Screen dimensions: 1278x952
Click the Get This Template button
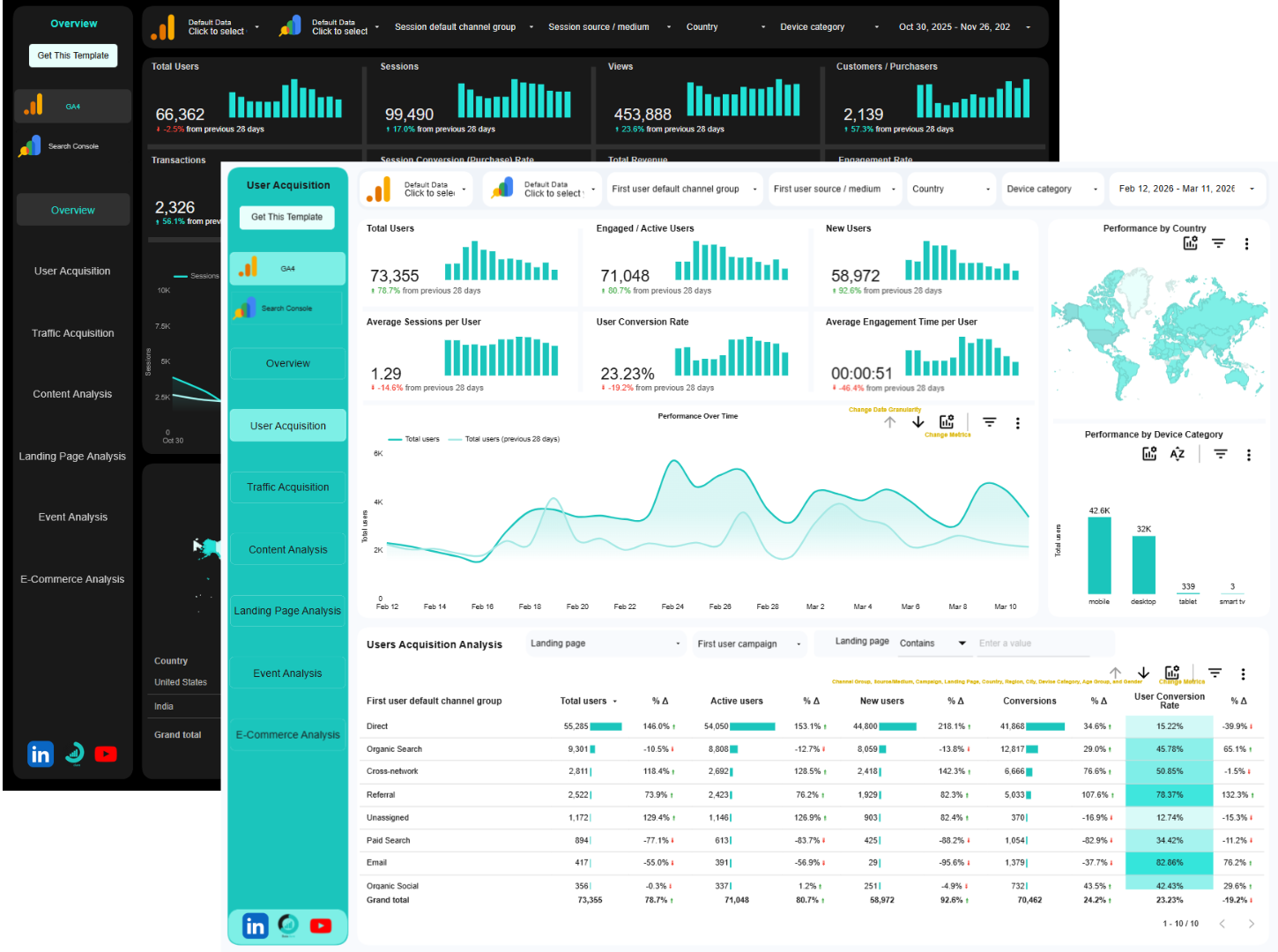tap(286, 218)
